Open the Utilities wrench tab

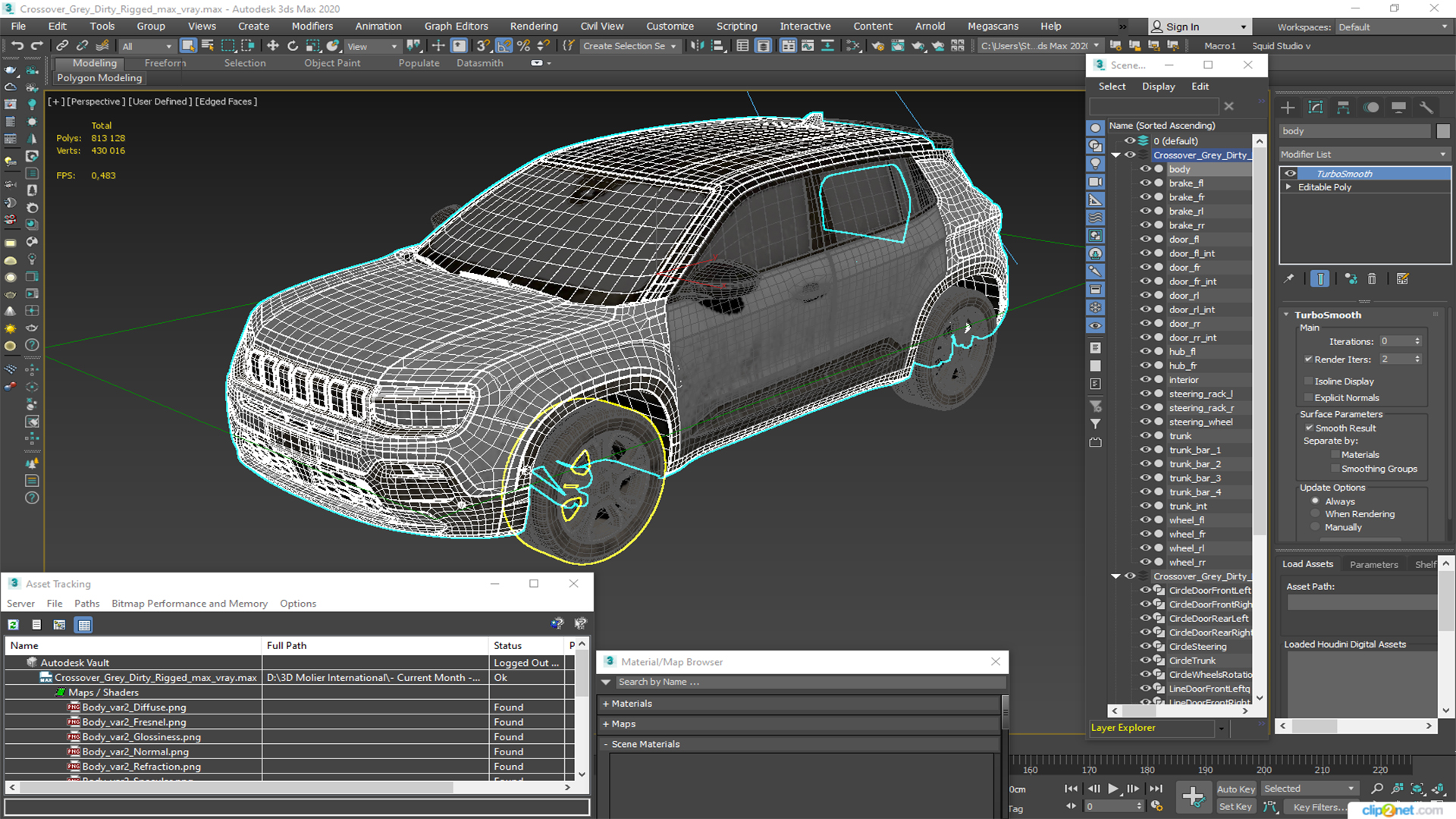pos(1426,108)
